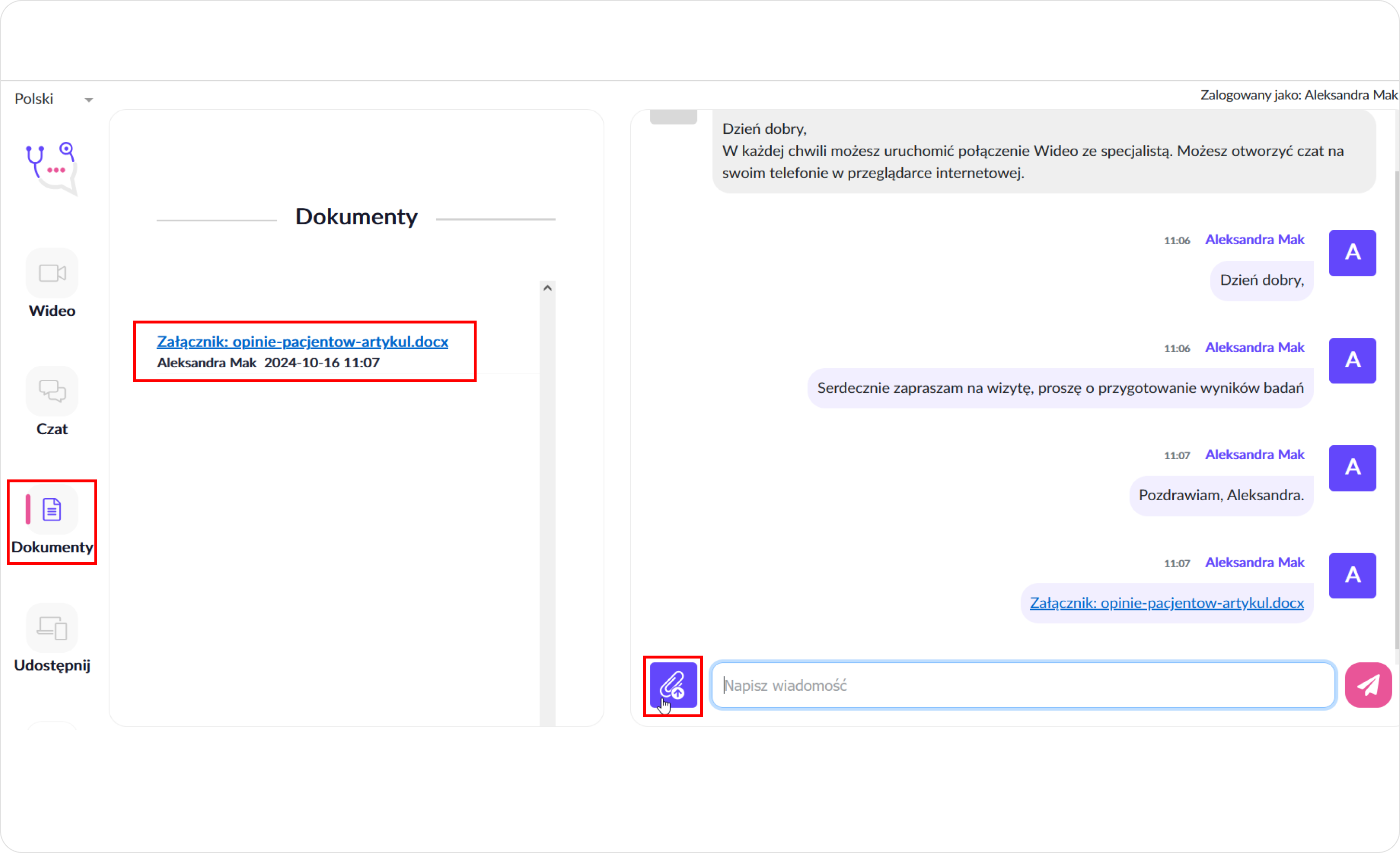Click the Dokumenty panel heading
This screenshot has width=1400, height=853.
click(356, 217)
